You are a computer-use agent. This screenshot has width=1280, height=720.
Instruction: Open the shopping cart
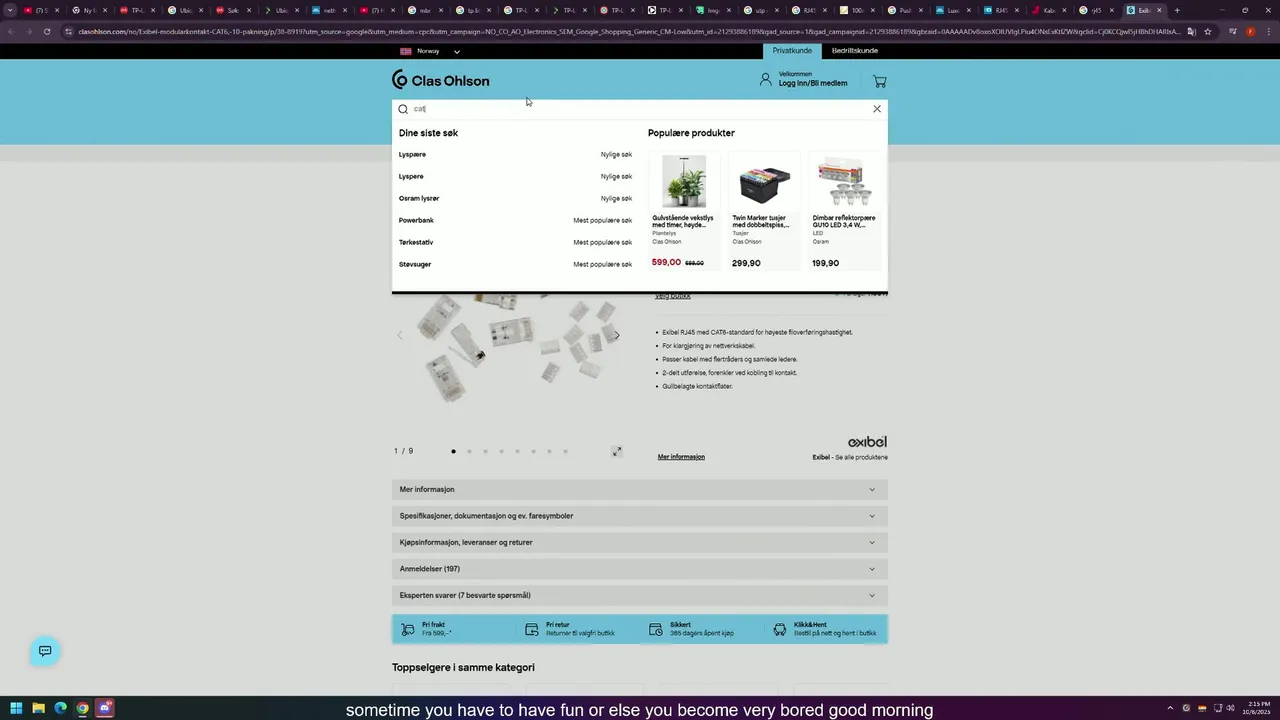880,81
